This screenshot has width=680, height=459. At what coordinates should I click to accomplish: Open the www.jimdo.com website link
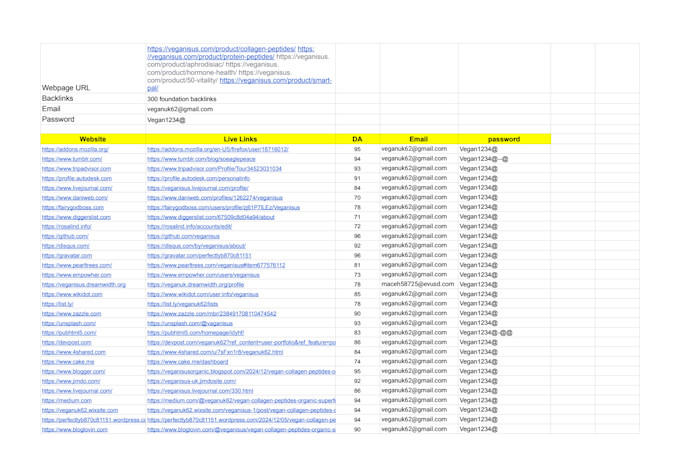click(71, 381)
